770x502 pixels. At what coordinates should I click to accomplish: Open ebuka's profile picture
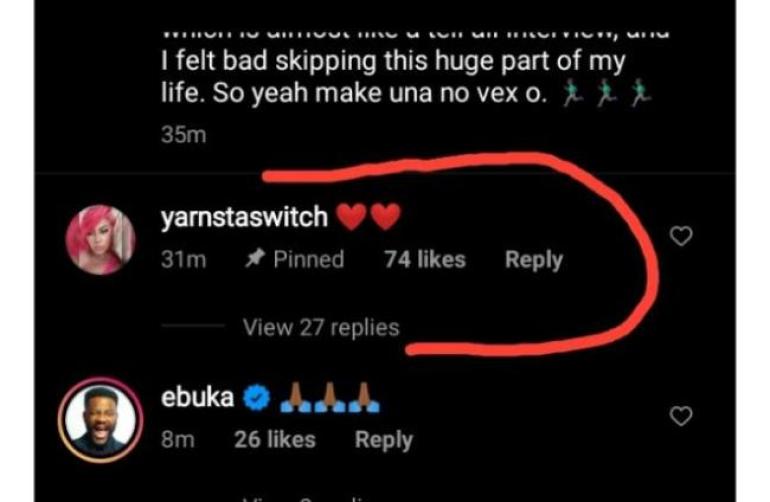point(100,417)
